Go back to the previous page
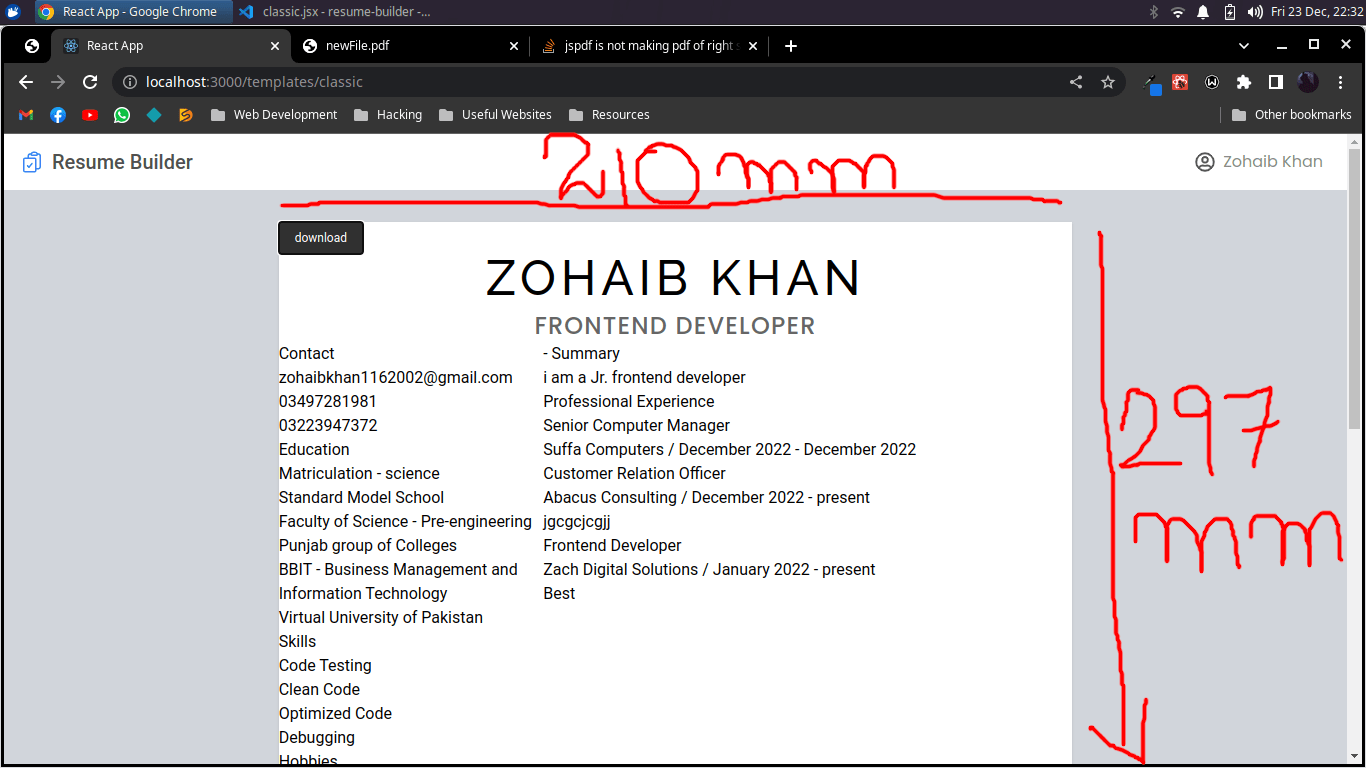The width and height of the screenshot is (1366, 768). point(26,82)
